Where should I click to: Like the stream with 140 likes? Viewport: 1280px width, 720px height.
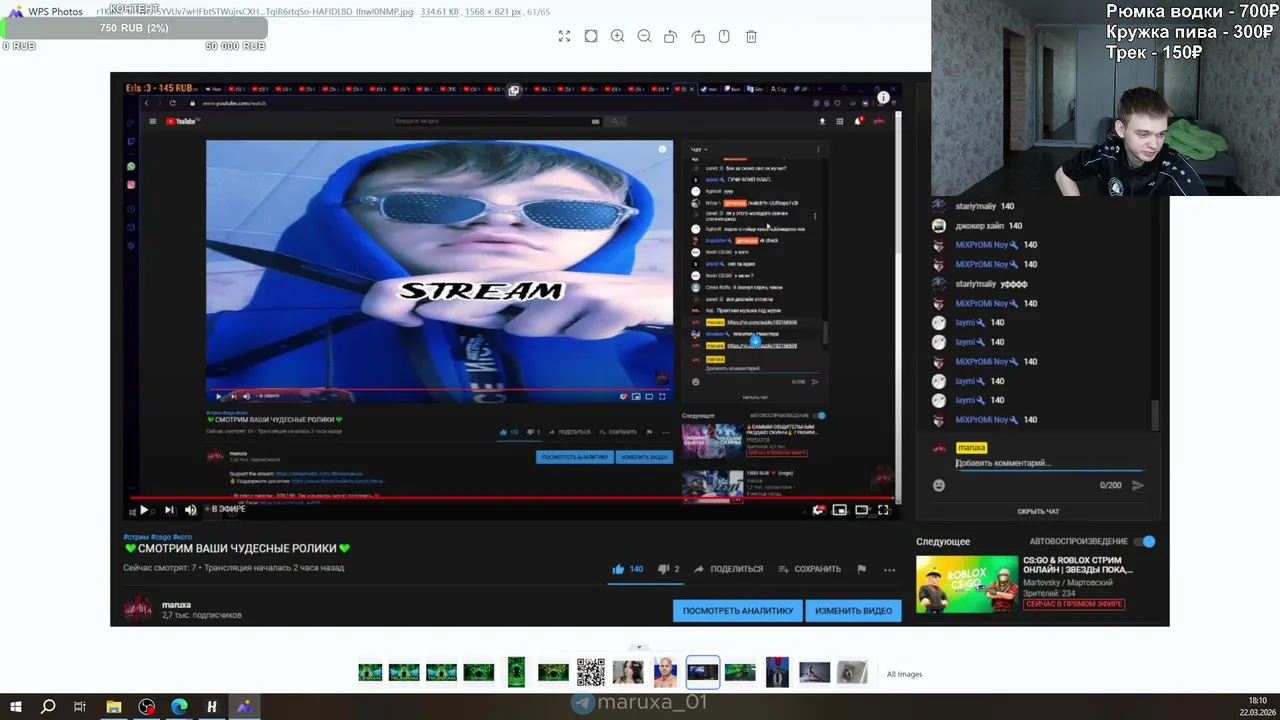coord(627,569)
